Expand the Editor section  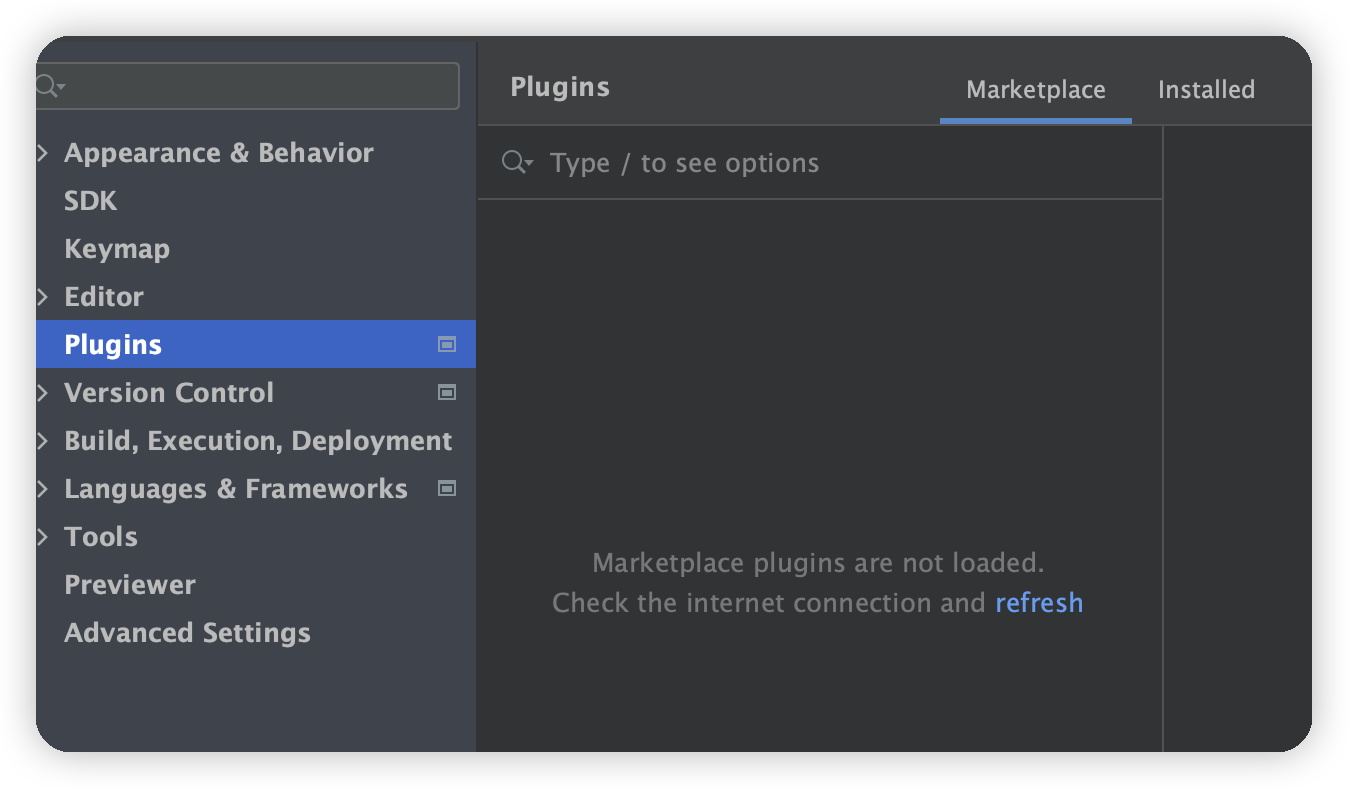point(43,297)
